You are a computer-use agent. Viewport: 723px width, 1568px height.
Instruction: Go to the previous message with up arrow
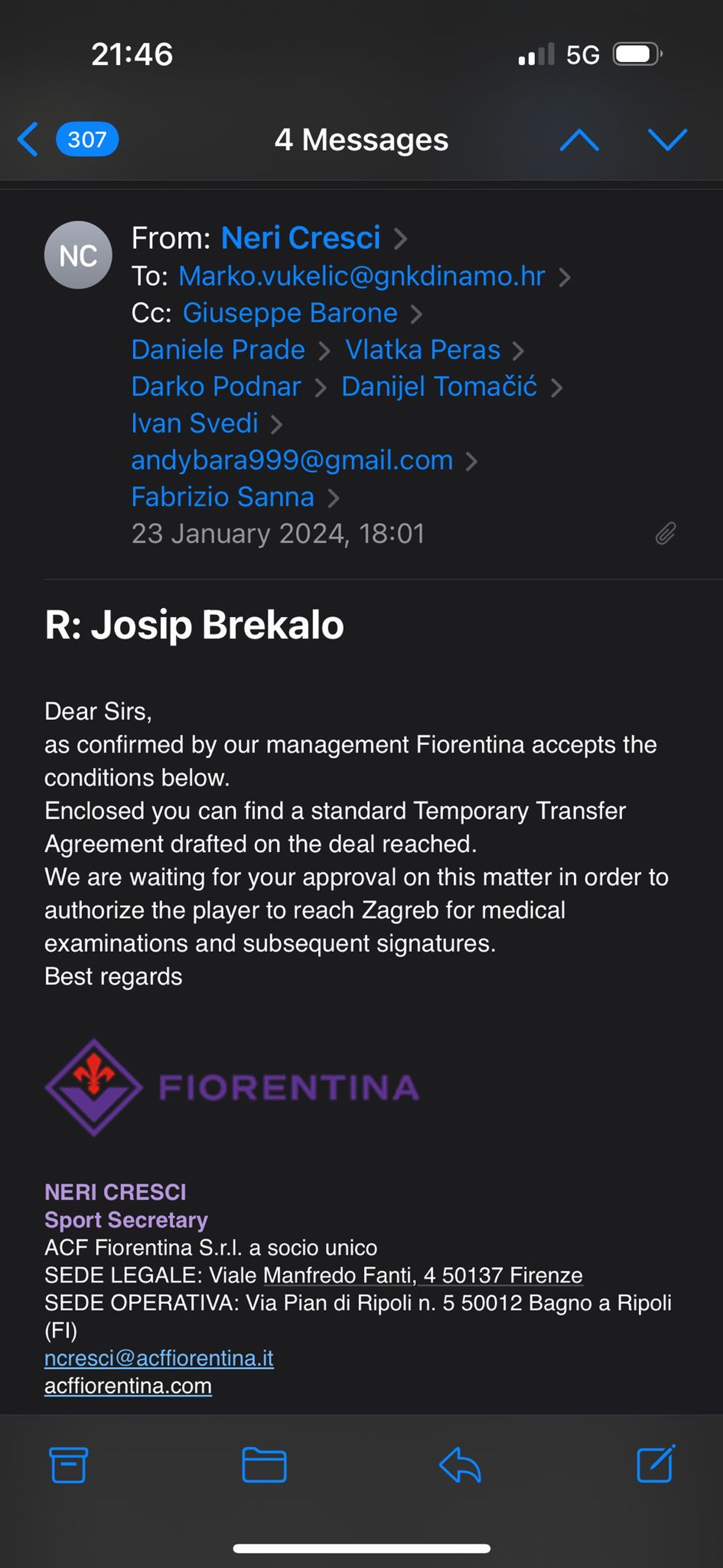(579, 140)
